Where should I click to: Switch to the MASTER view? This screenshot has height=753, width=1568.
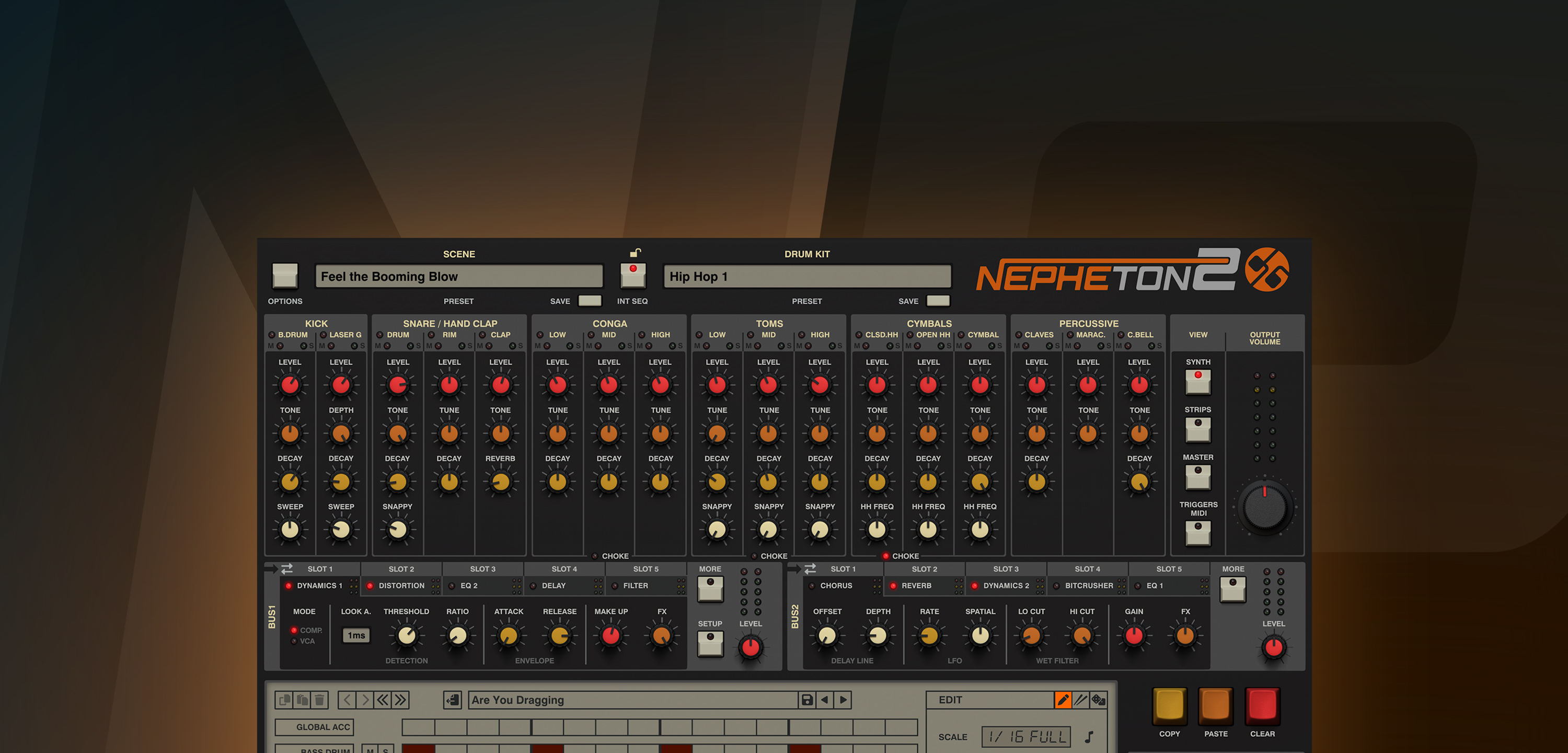(1197, 477)
